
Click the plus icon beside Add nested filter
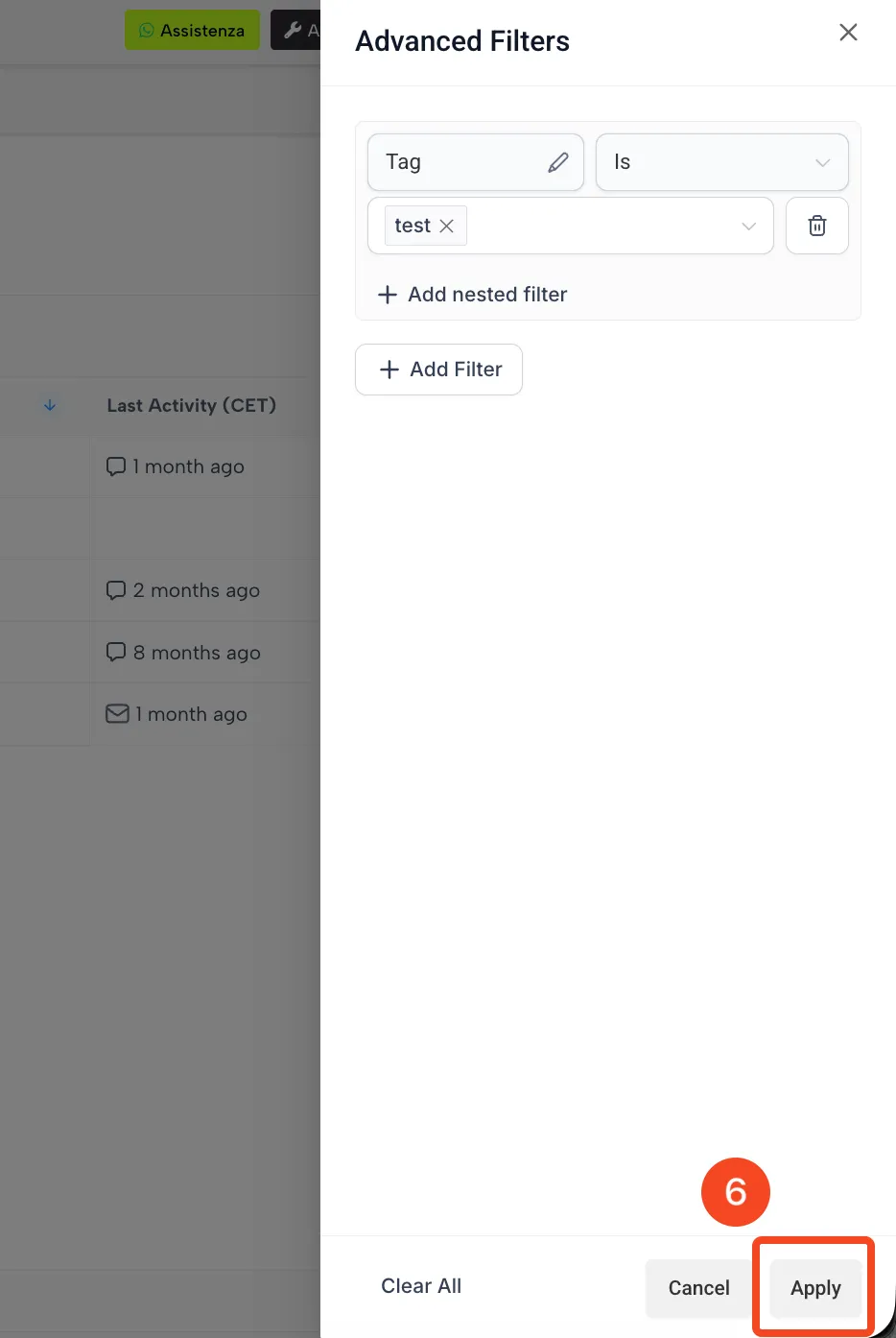(x=388, y=295)
